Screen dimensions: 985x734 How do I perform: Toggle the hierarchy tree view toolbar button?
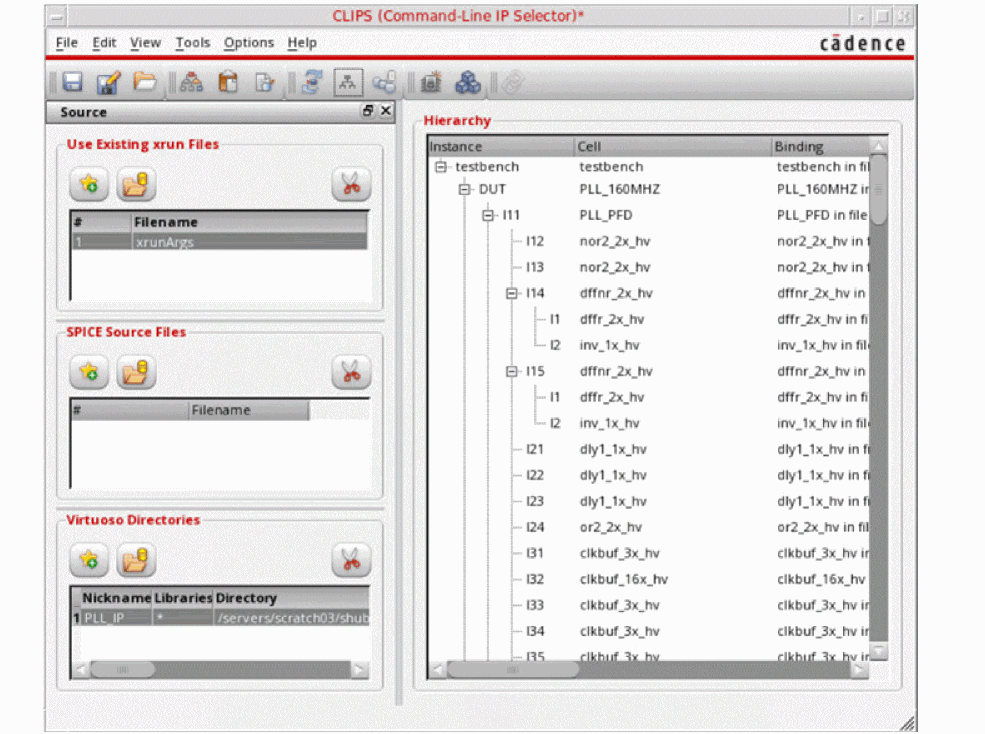pyautogui.click(x=347, y=83)
